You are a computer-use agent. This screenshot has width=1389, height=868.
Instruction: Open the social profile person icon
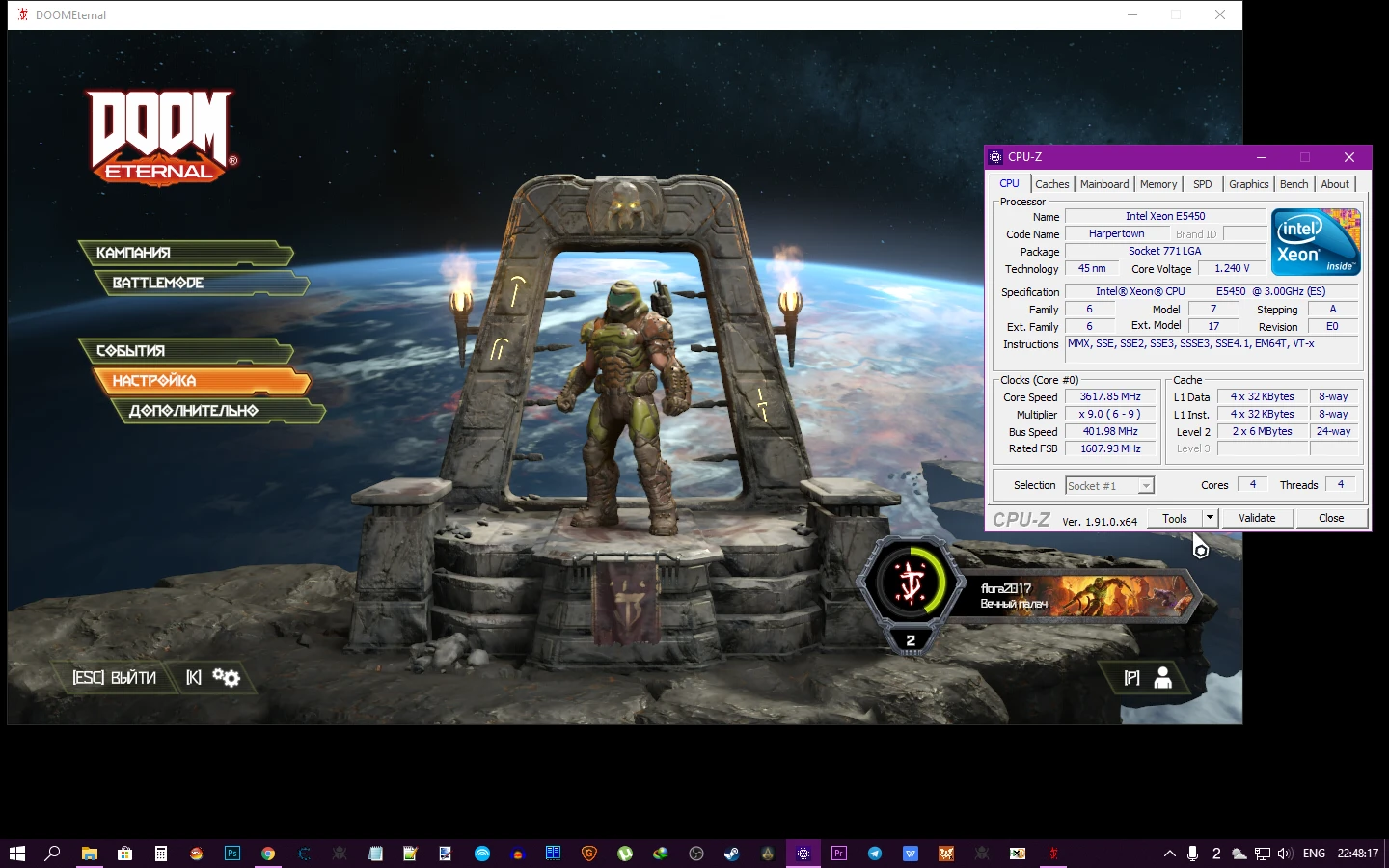coord(1162,678)
